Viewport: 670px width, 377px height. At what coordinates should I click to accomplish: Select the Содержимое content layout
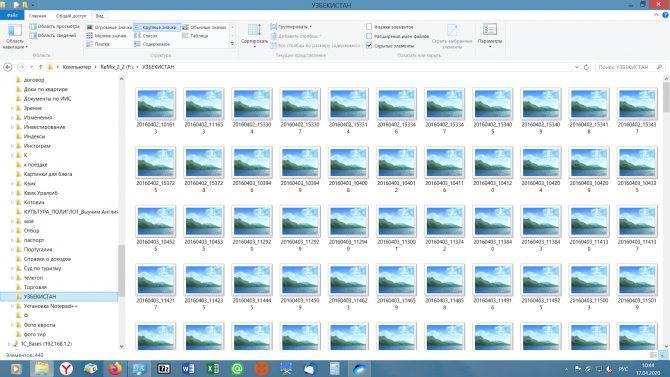(152, 44)
